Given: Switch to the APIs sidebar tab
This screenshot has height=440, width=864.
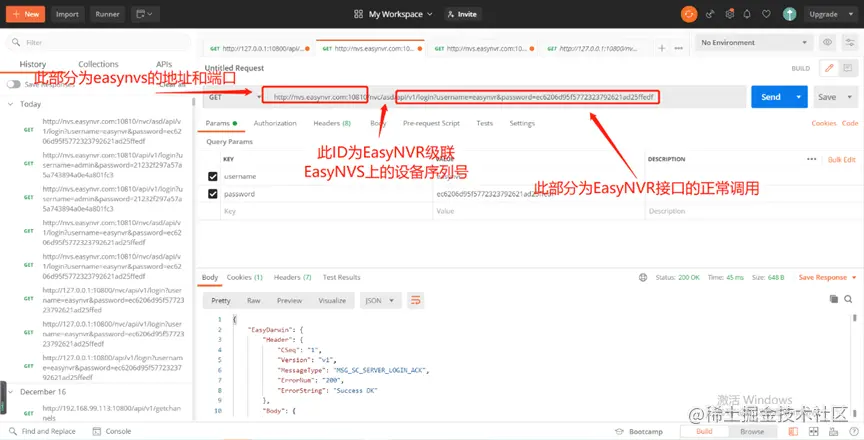Looking at the screenshot, I should click(x=164, y=64).
